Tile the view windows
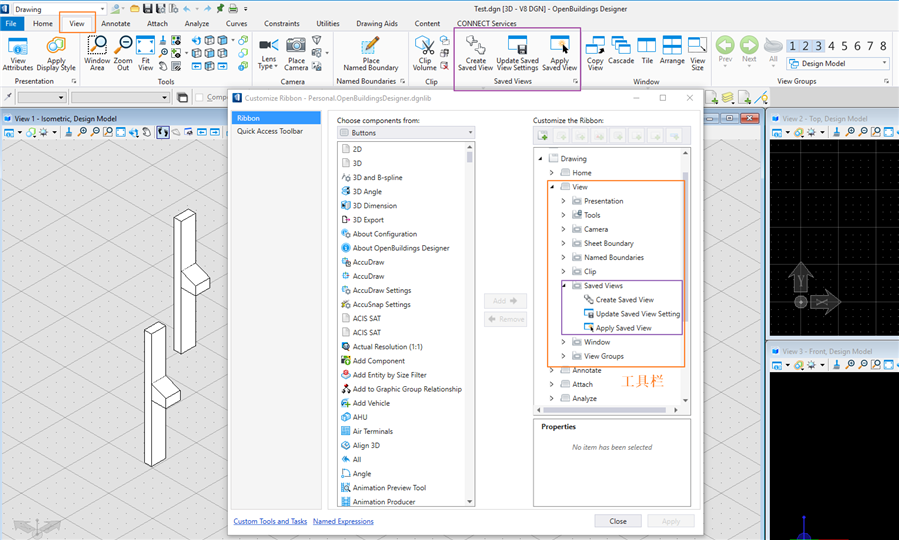899x540 pixels. coord(647,51)
